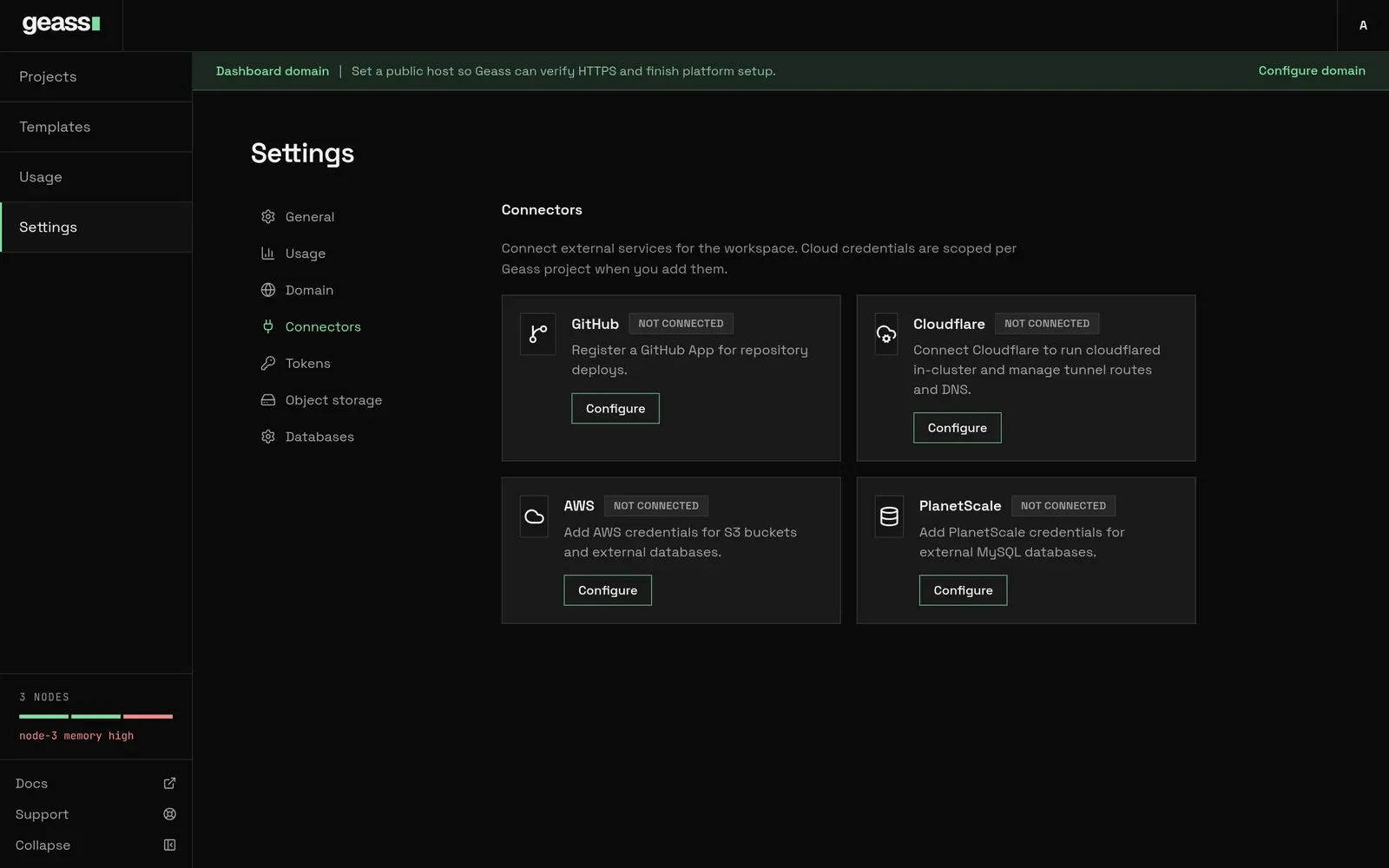Click the PlanetScale card title
The height and width of the screenshot is (868, 1389).
960,506
